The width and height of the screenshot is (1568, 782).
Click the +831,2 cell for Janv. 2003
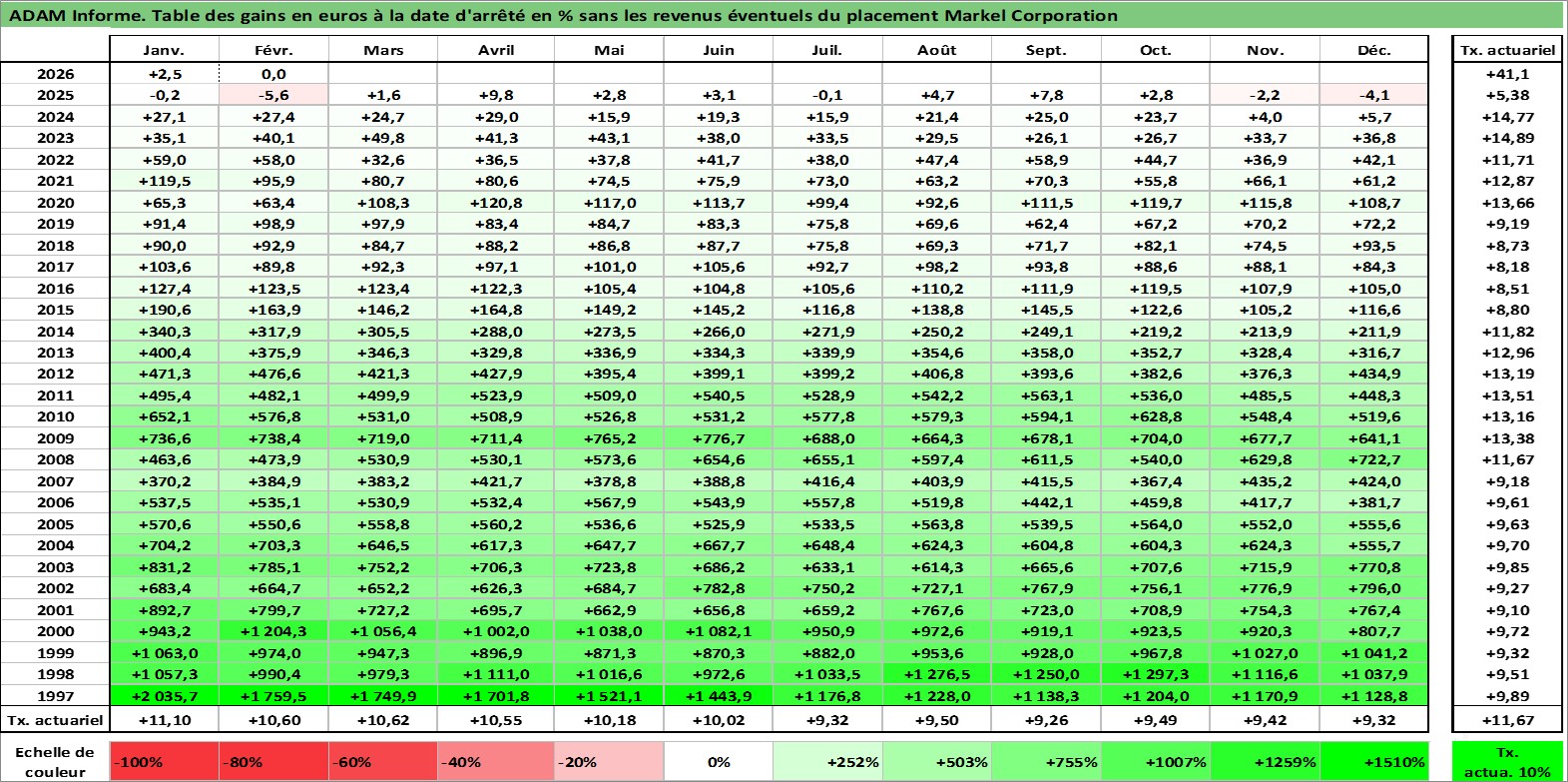(164, 567)
